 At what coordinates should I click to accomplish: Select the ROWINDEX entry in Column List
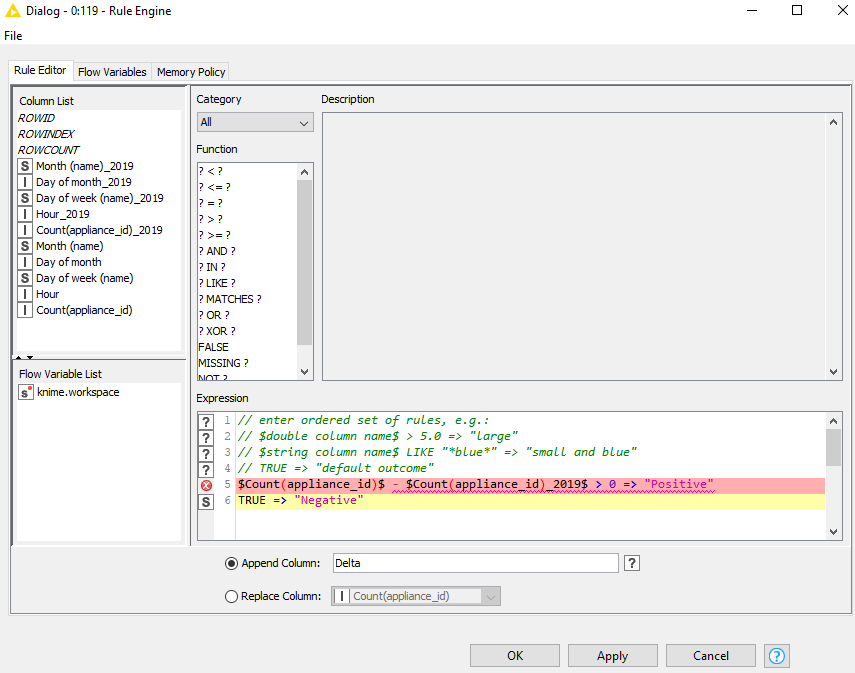coord(46,134)
